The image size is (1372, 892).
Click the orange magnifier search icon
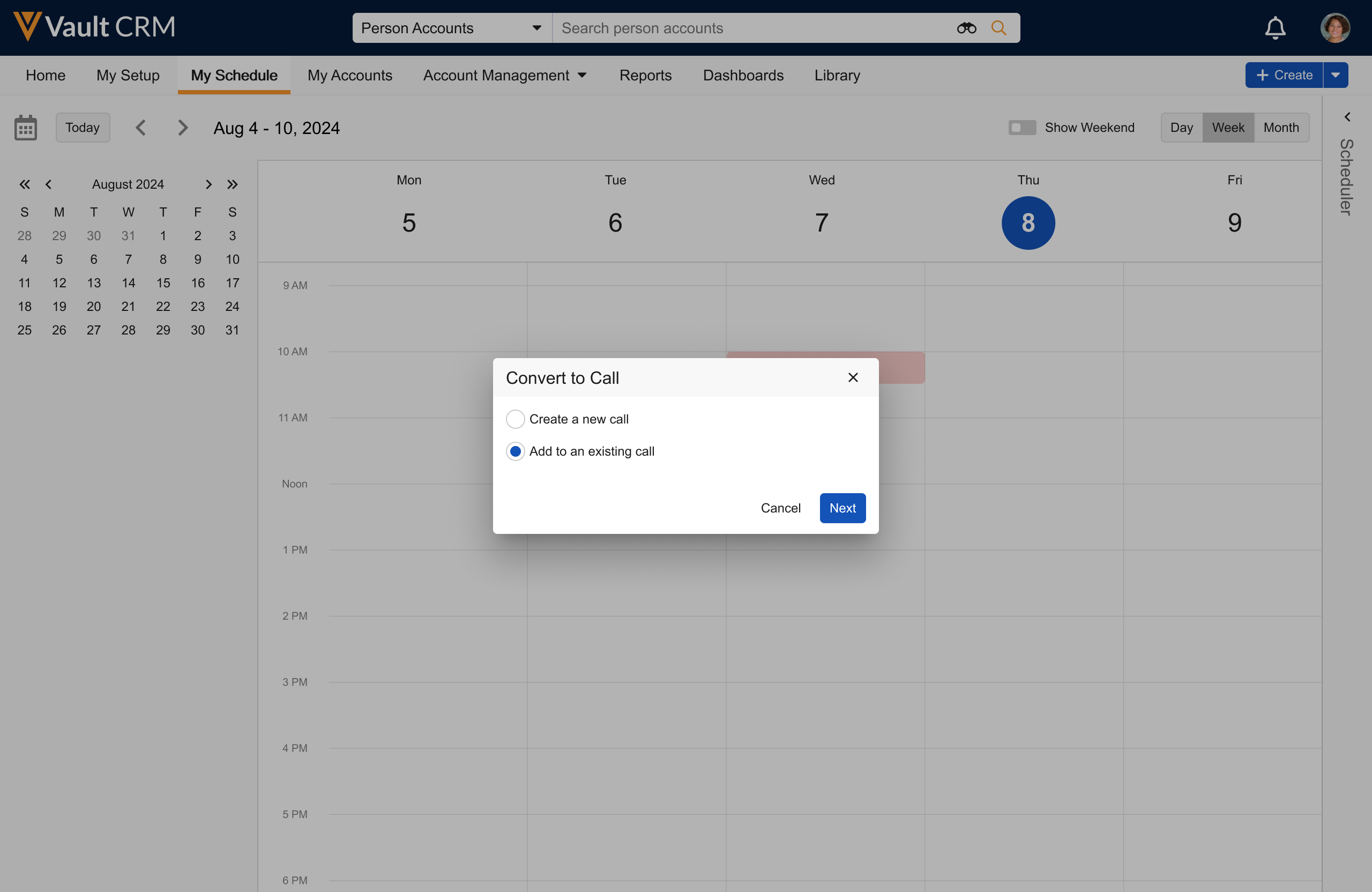(998, 28)
